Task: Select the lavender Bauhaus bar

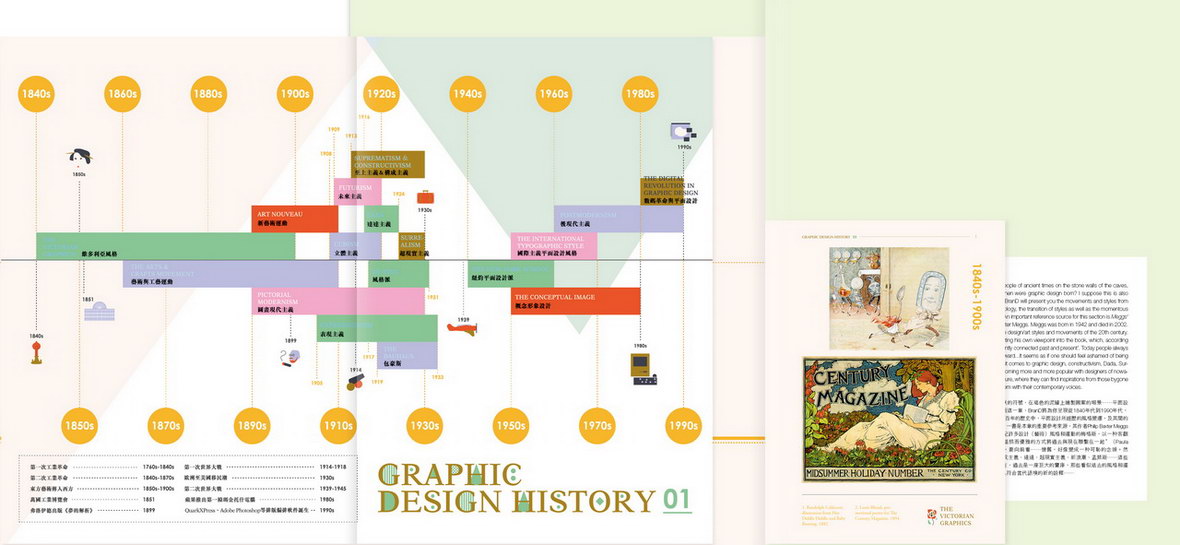Action: tap(406, 355)
